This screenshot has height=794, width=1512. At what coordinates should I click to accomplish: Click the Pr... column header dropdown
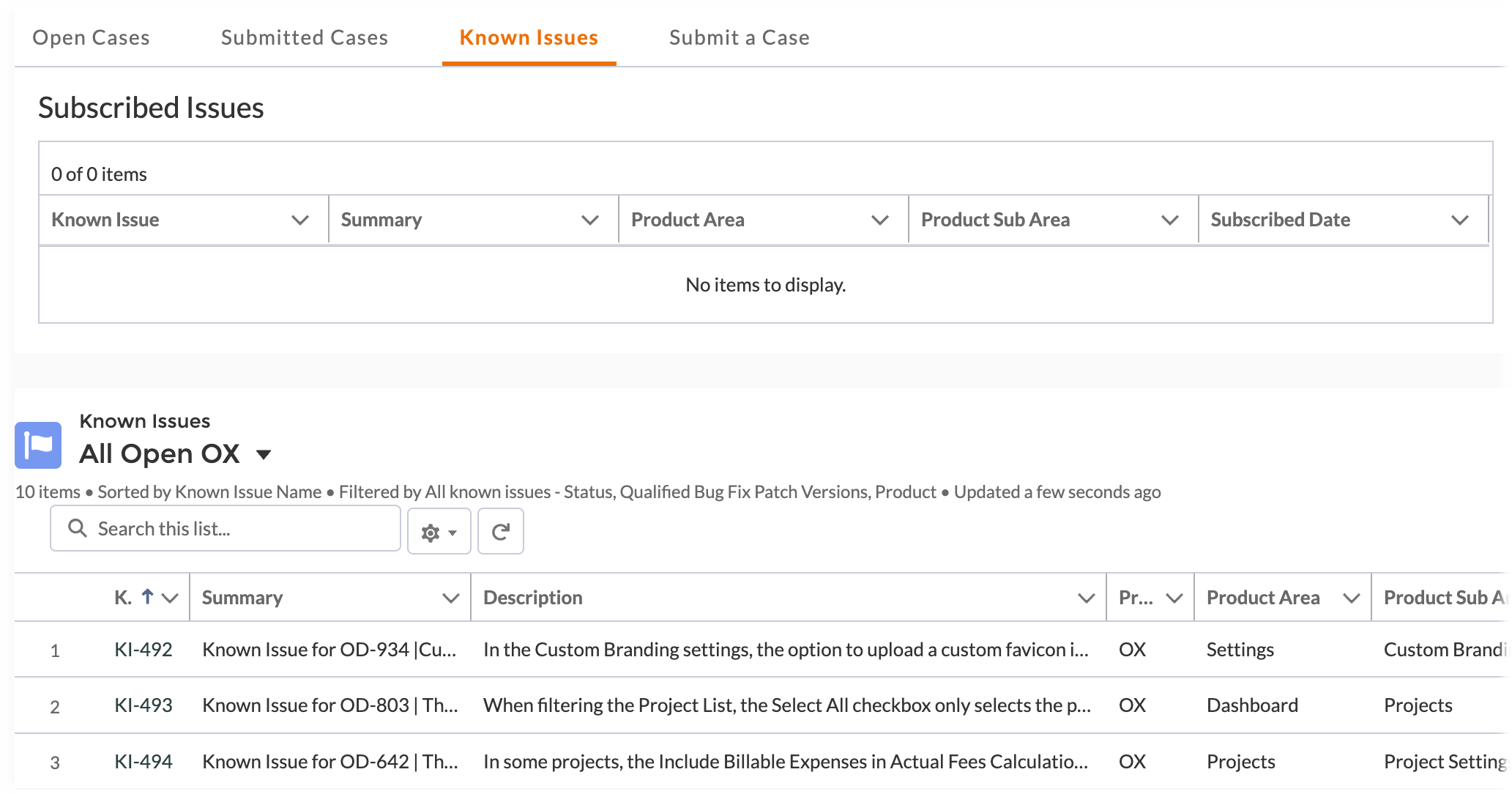coord(1174,598)
